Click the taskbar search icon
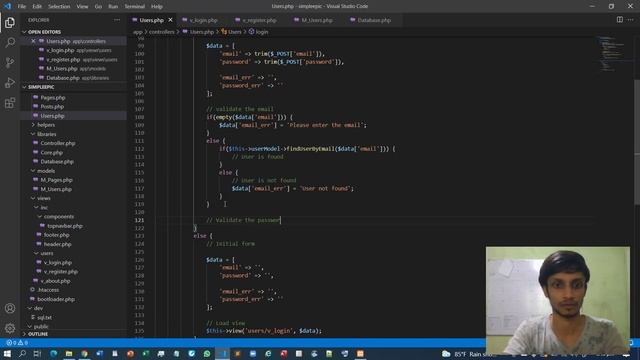Image resolution: width=640 pixels, height=360 pixels. pos(22,353)
